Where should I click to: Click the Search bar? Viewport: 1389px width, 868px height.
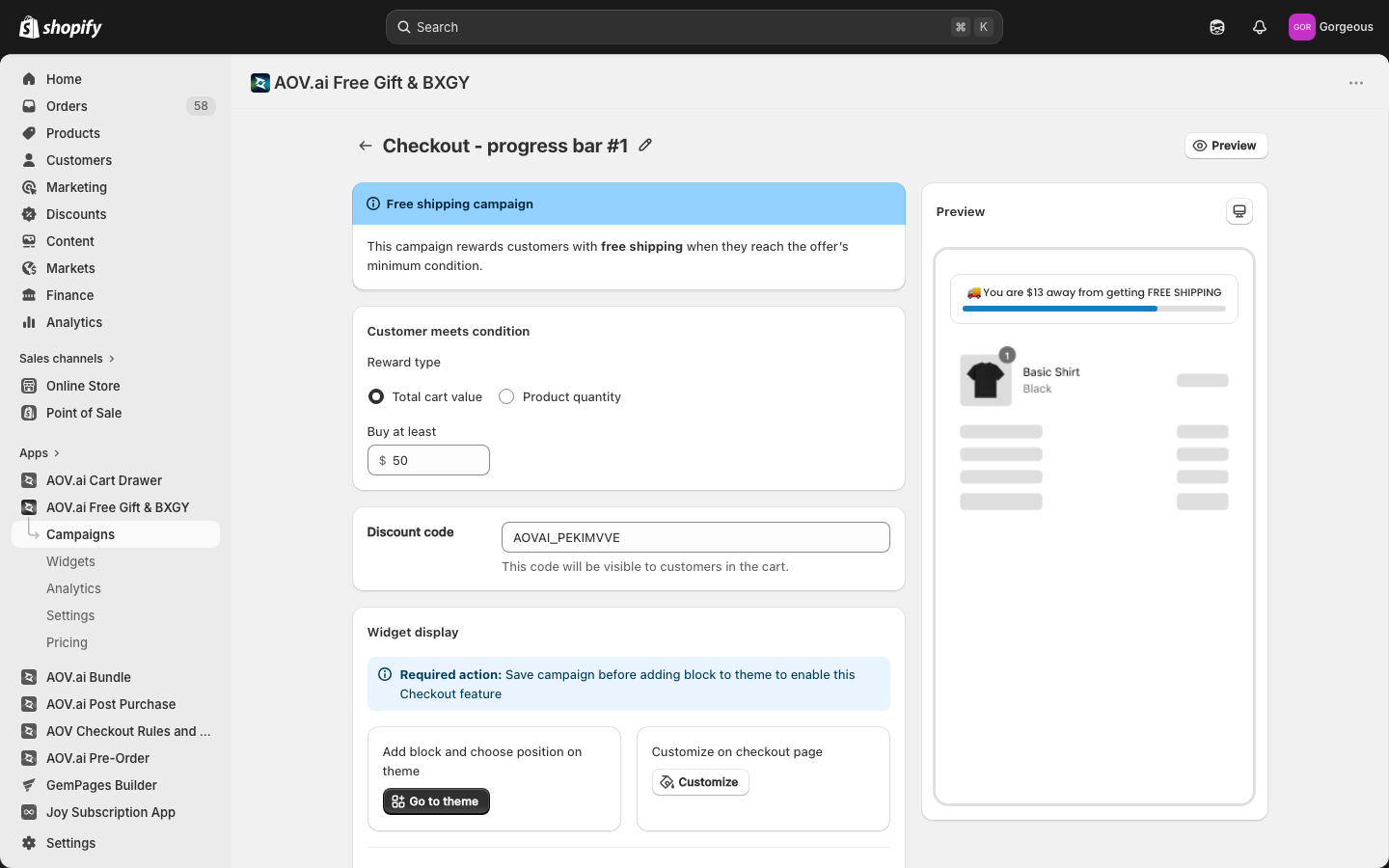[694, 27]
